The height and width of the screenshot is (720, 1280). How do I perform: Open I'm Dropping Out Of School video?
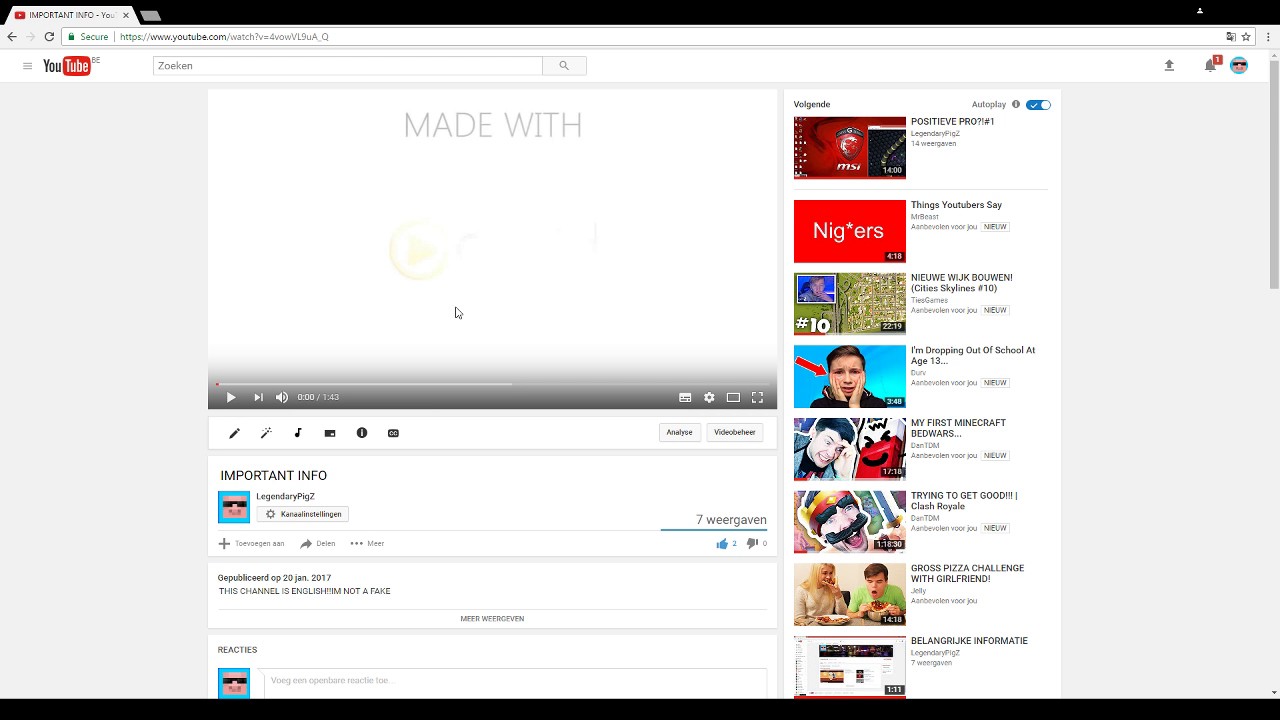(x=973, y=355)
